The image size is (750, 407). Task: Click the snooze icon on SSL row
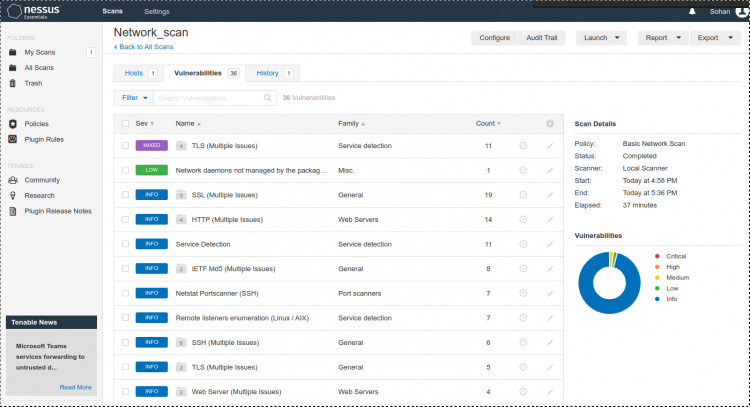523,195
